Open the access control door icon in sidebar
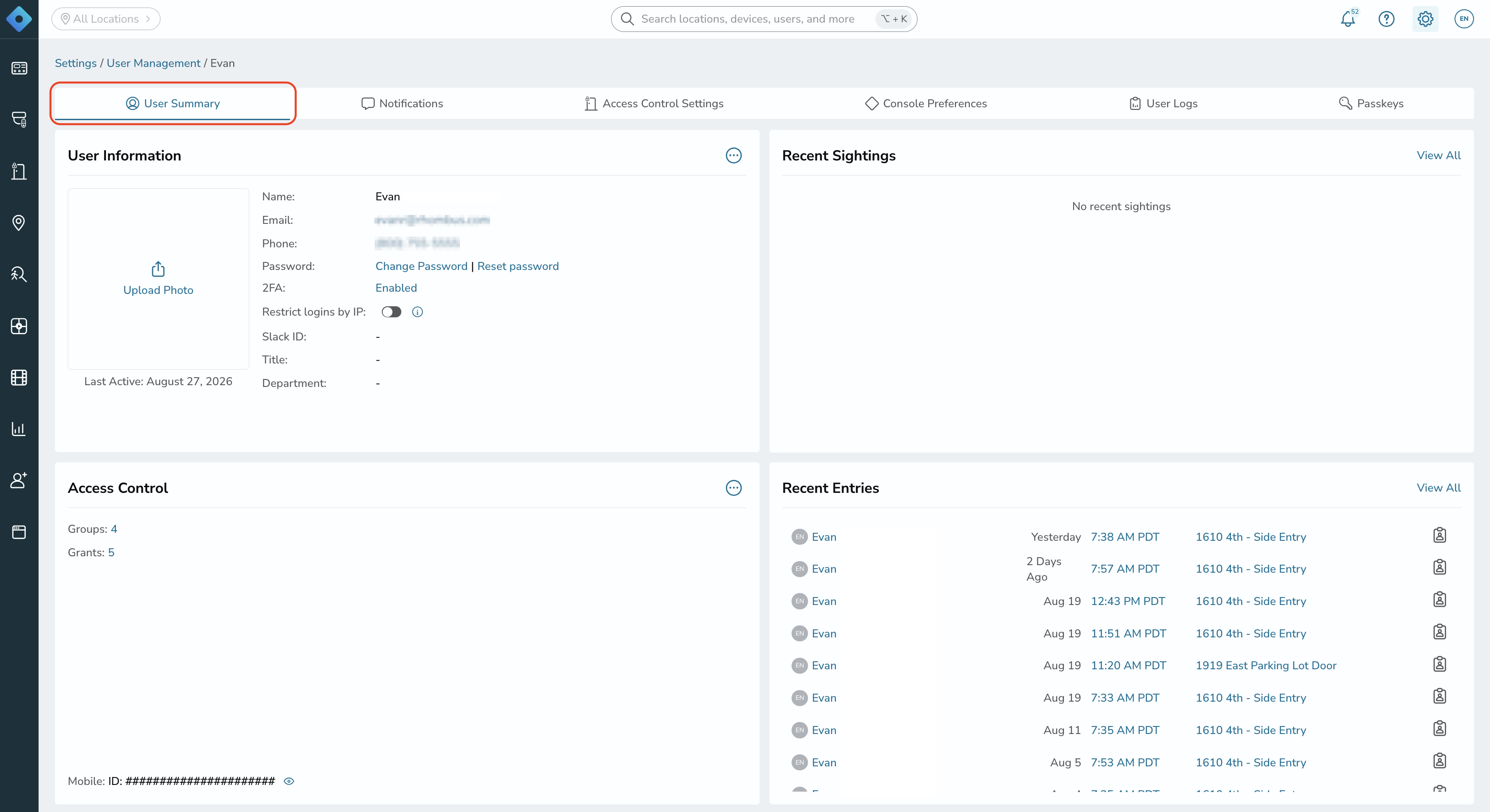Image resolution: width=1490 pixels, height=812 pixels. [x=19, y=171]
